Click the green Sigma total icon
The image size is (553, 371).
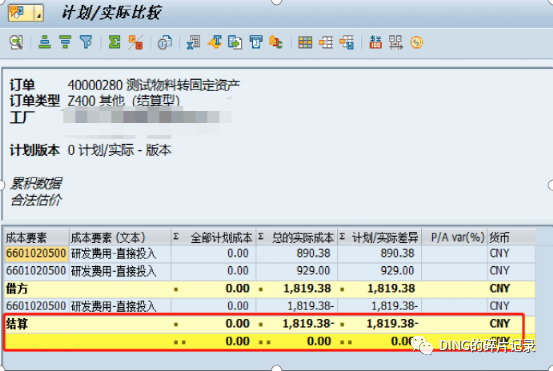[x=114, y=42]
